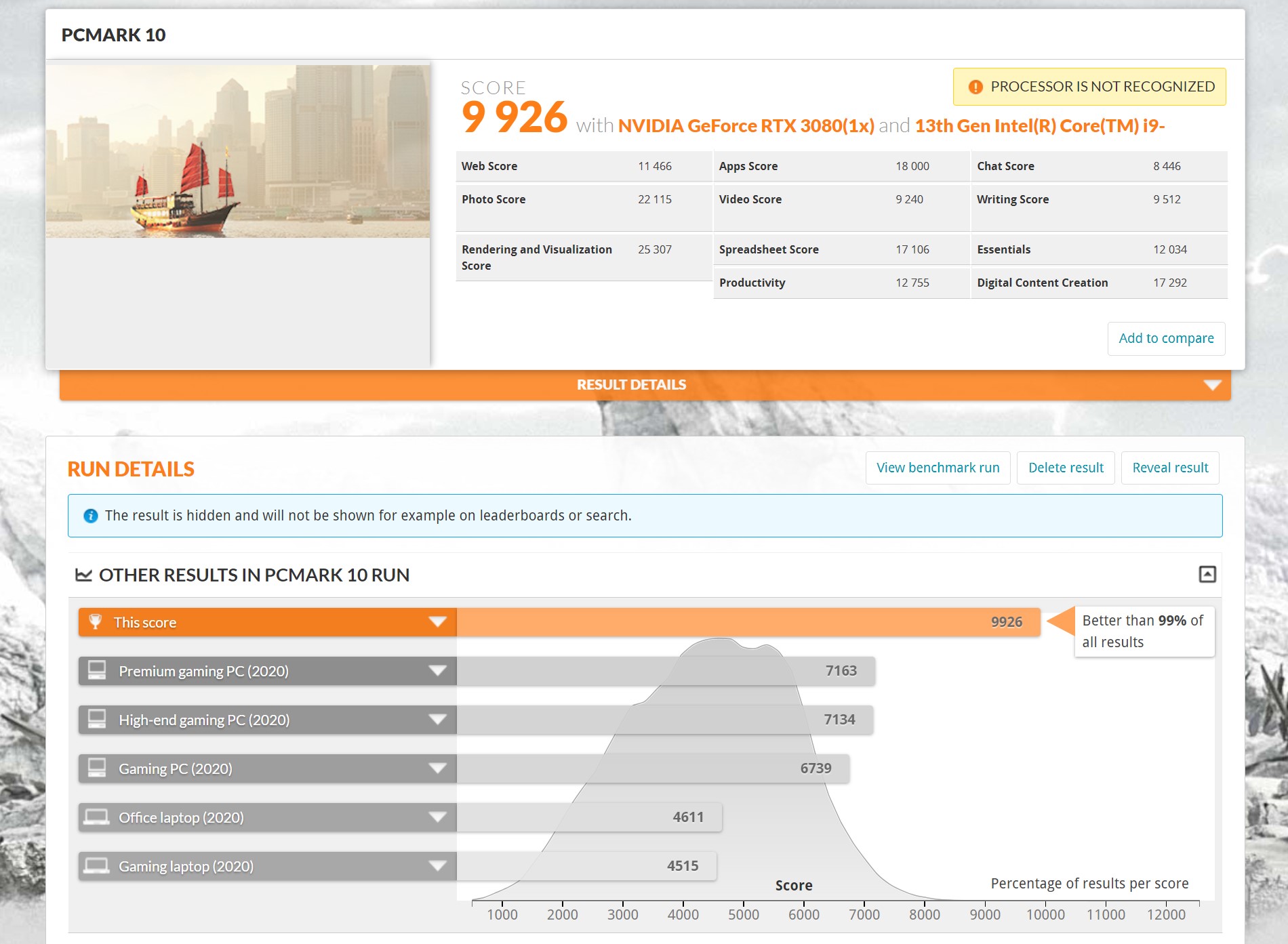Expand Gaming laptop (2020) dropdown arrow

[438, 865]
